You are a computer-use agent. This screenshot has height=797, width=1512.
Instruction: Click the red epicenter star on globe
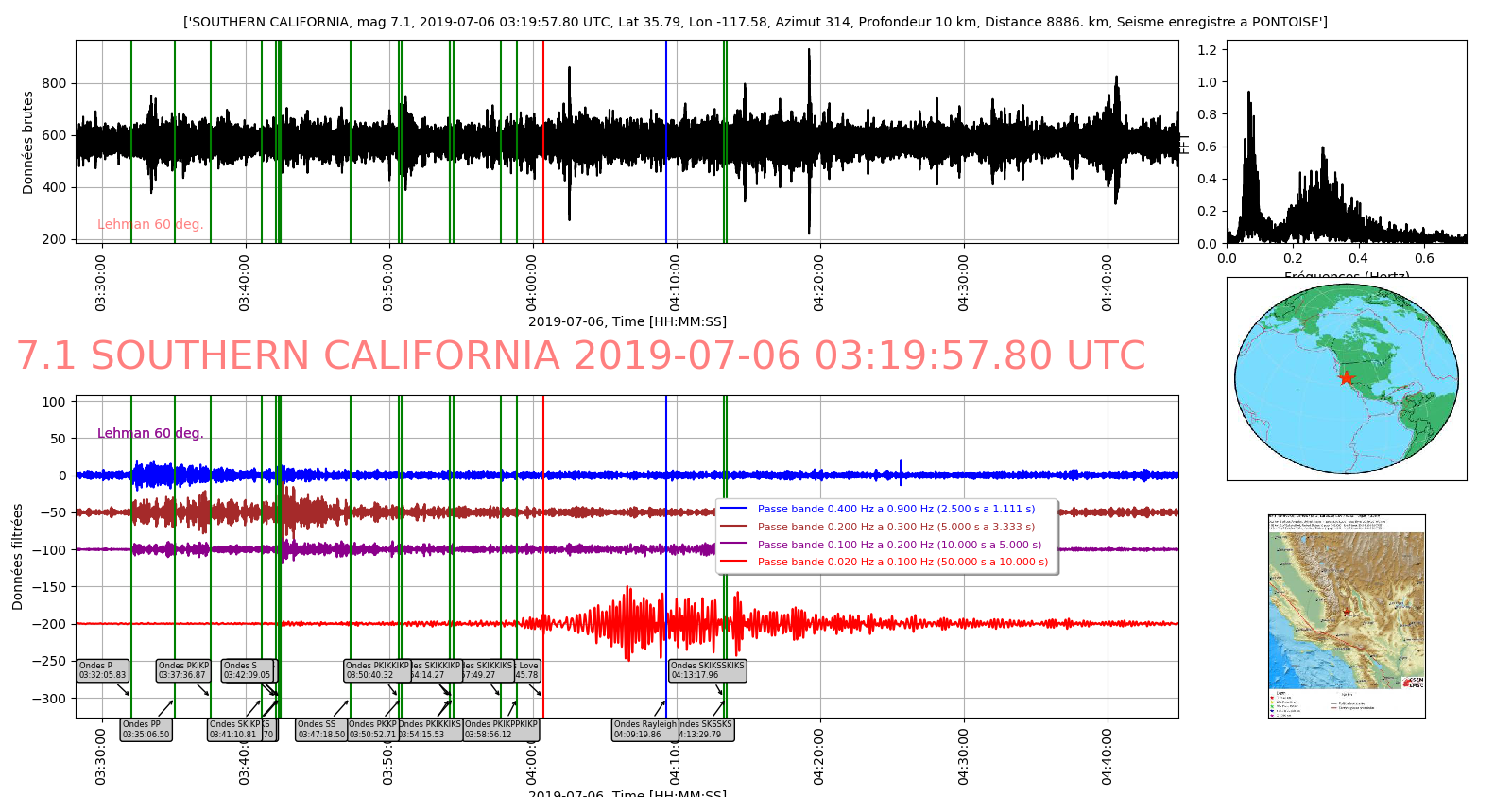(x=1346, y=378)
